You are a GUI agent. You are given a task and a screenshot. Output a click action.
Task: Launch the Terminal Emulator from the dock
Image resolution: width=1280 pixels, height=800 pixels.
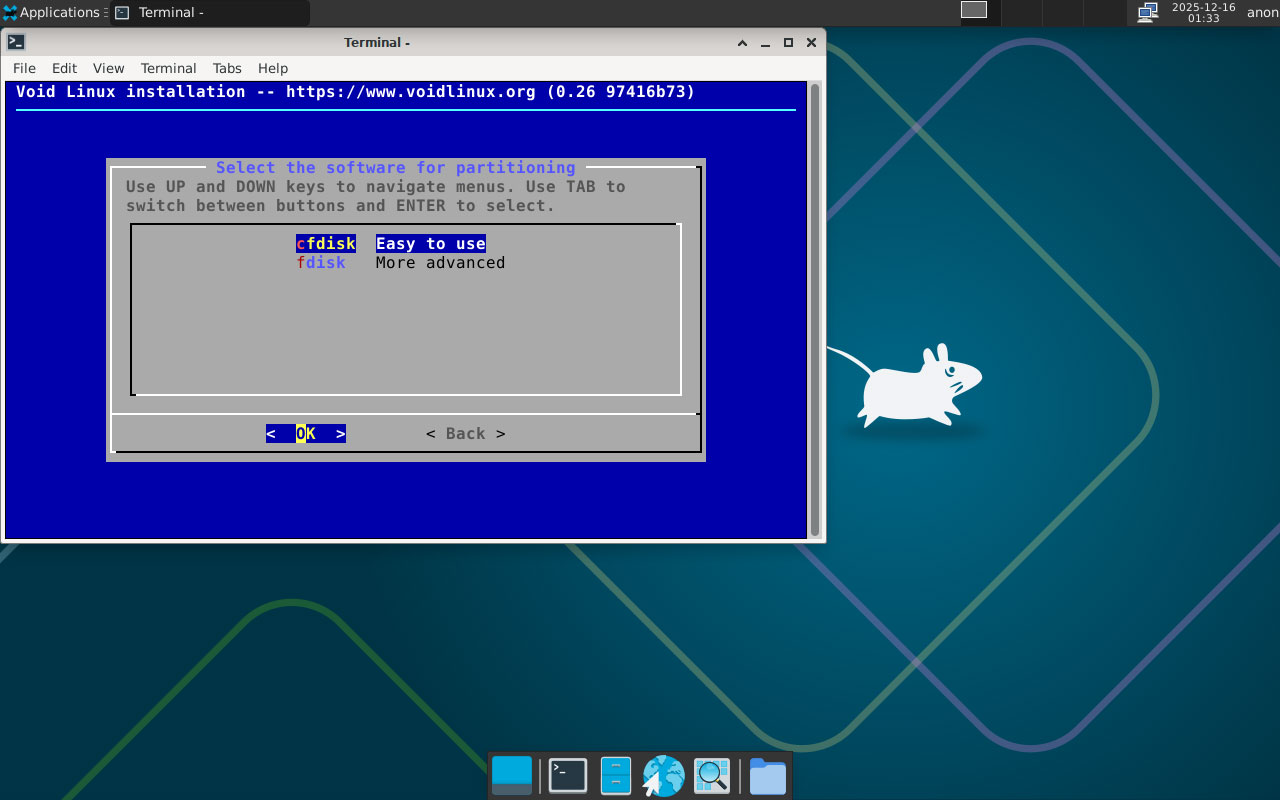click(x=567, y=776)
